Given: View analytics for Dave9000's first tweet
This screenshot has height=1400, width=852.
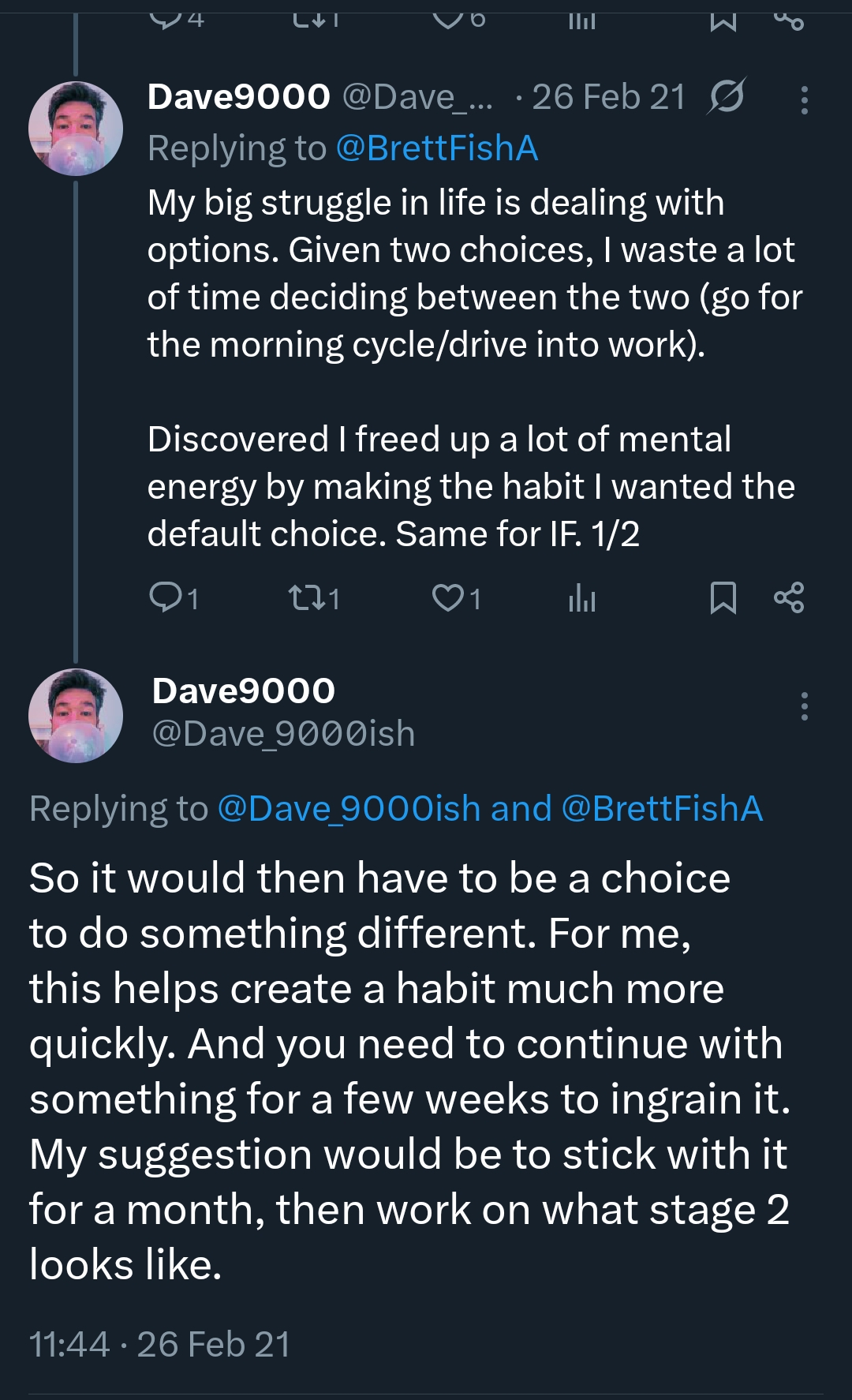Looking at the screenshot, I should coord(581,597).
